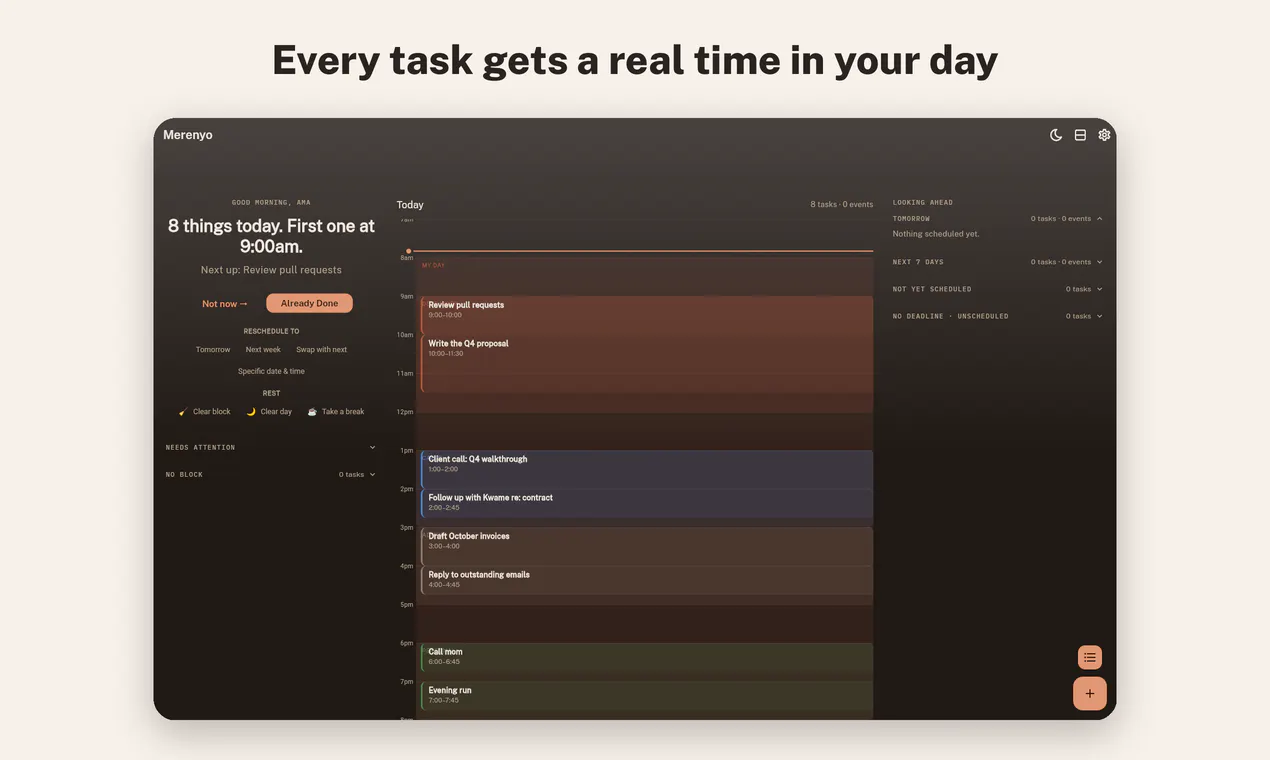Skip current task with Not now
The height and width of the screenshot is (760, 1270).
click(x=225, y=304)
